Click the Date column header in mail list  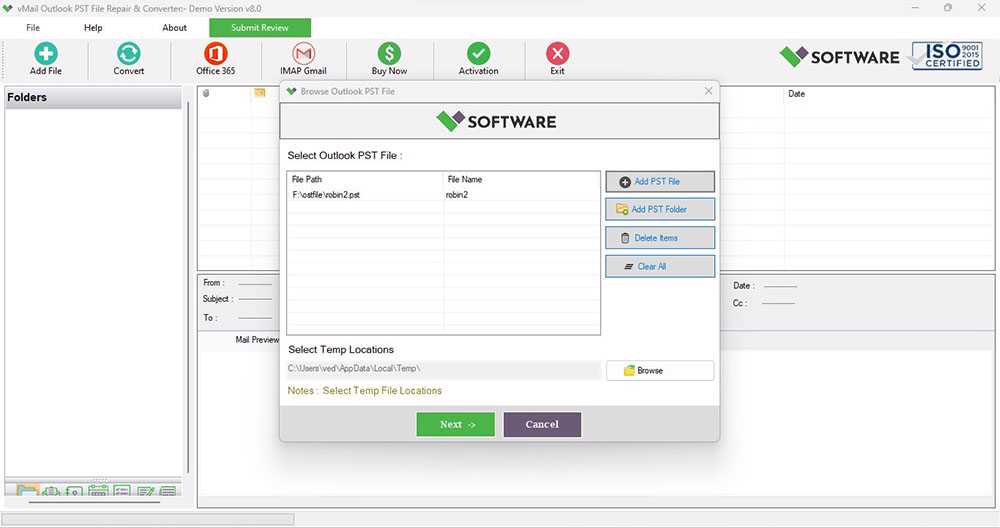797,94
